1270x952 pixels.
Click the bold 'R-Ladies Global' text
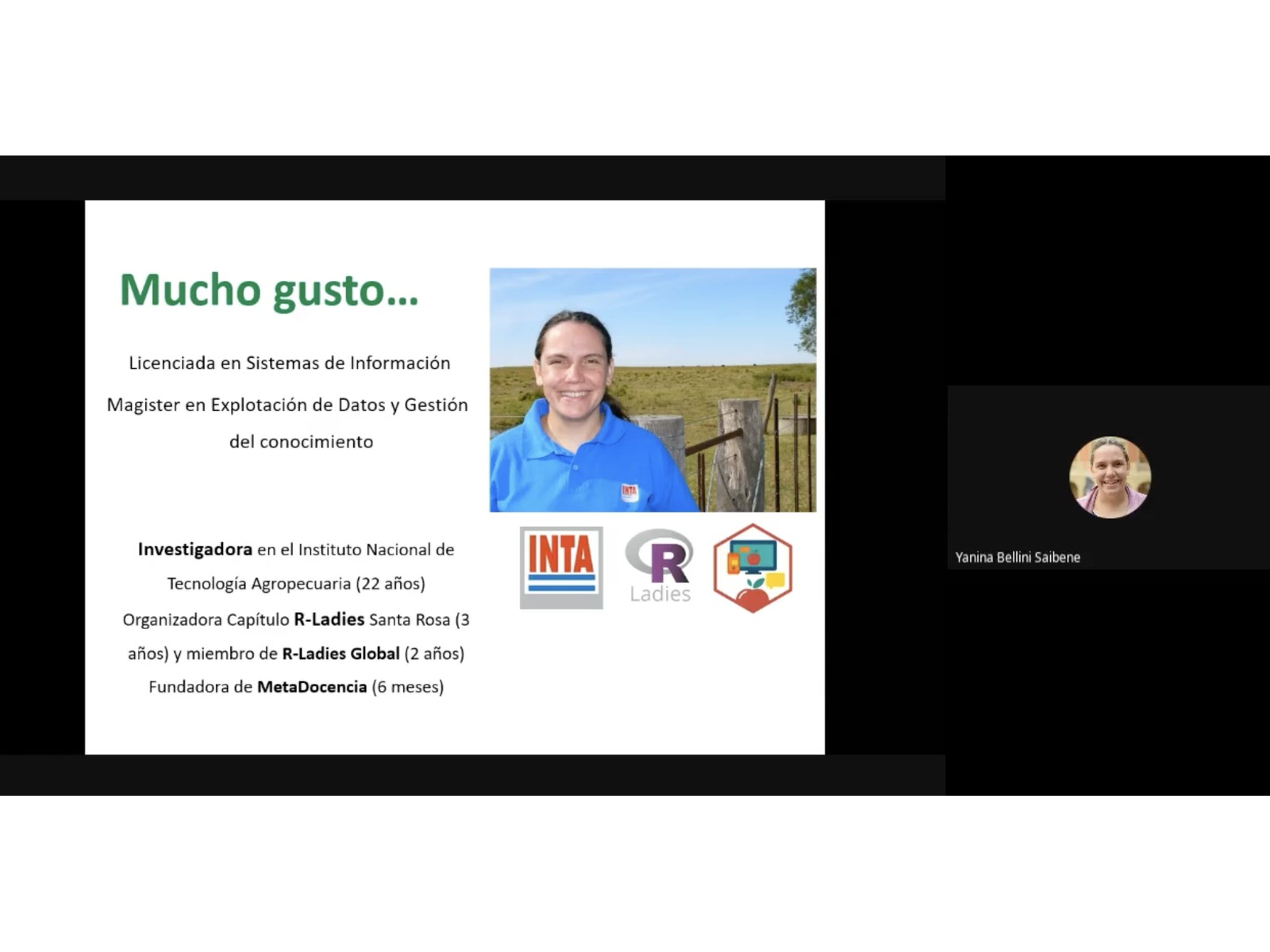point(341,654)
